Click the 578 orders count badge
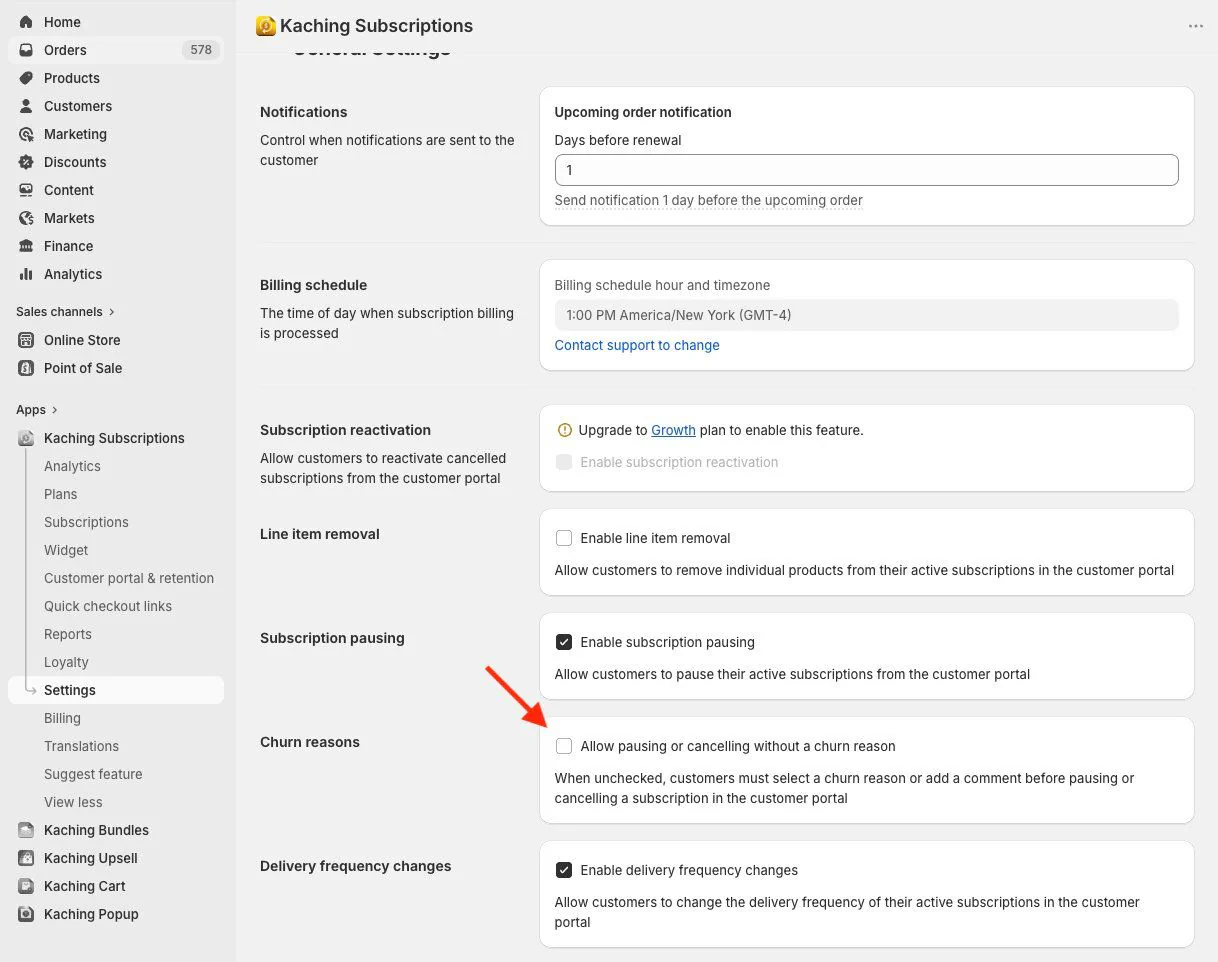This screenshot has height=962, width=1218. 201,50
